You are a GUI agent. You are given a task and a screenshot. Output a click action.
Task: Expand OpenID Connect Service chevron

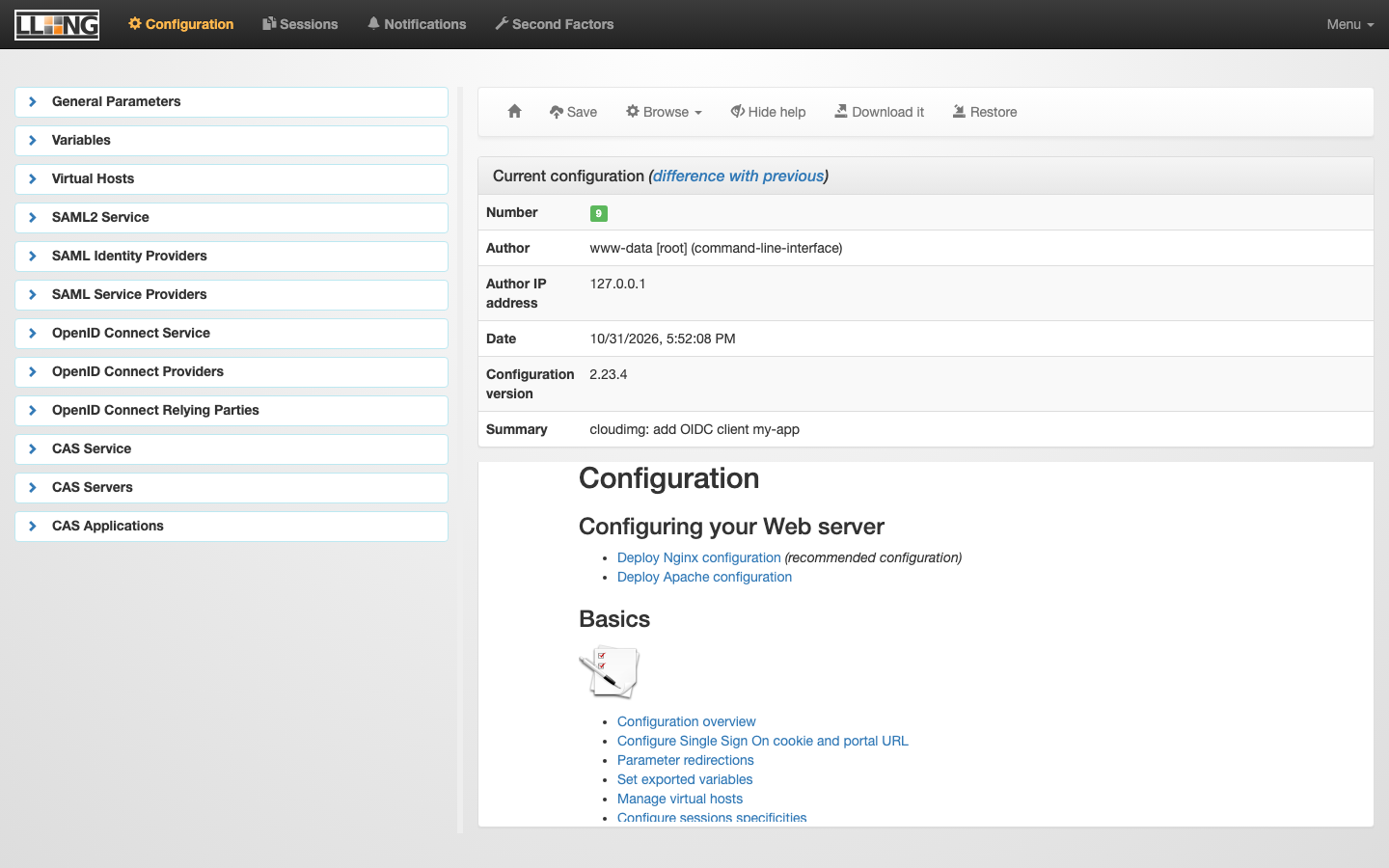point(33,333)
